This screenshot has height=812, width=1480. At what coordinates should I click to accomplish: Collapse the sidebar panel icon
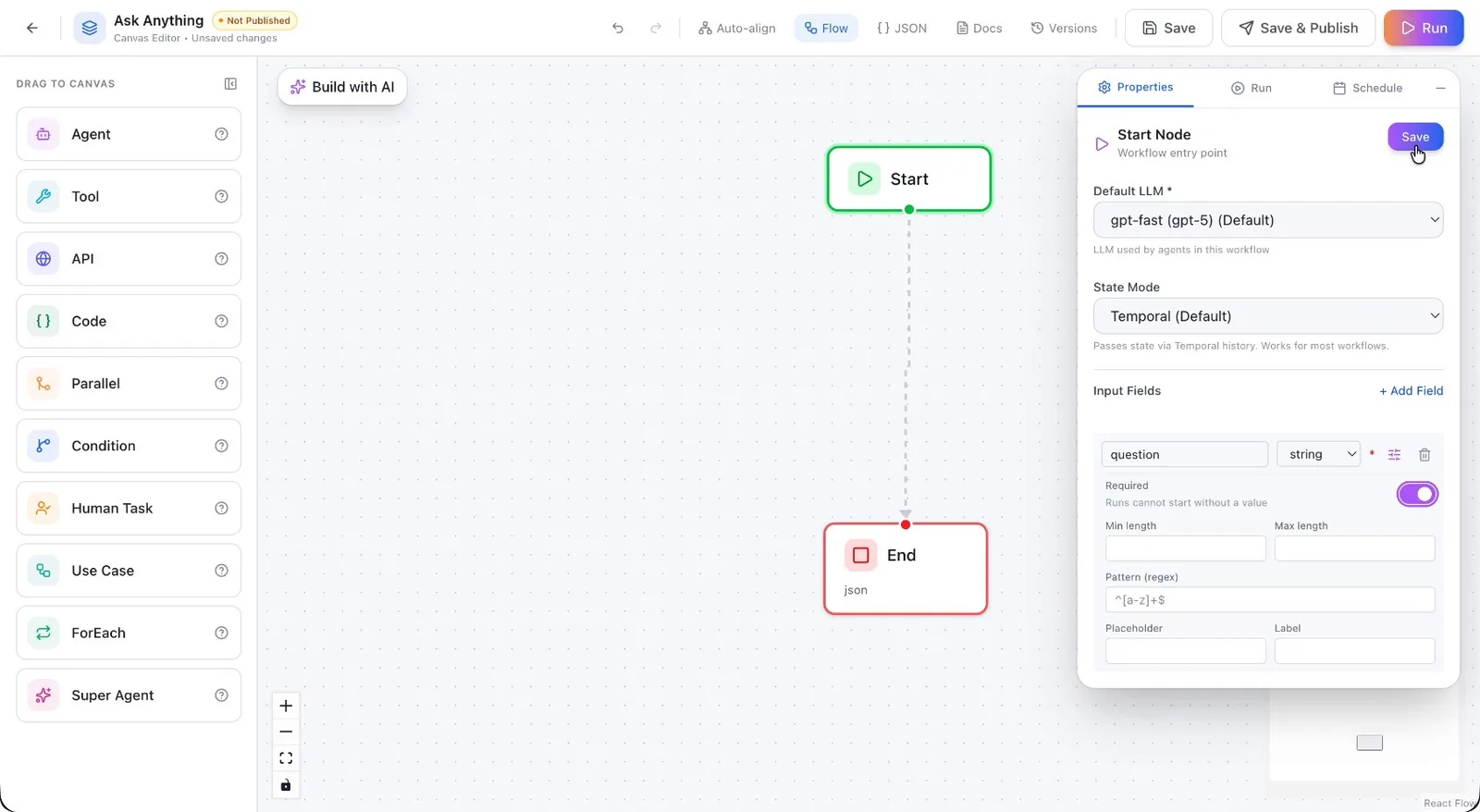coord(230,83)
